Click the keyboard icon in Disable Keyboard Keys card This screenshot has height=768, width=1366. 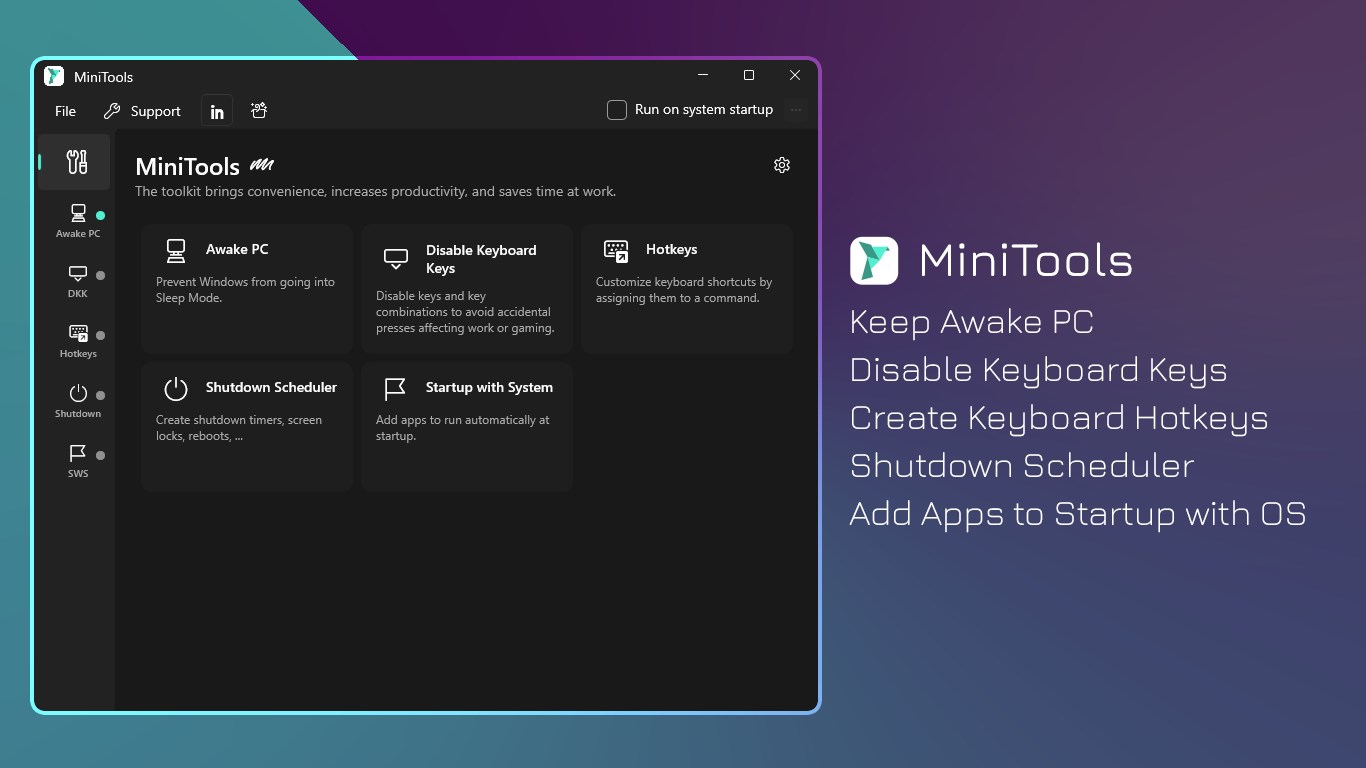click(x=396, y=259)
